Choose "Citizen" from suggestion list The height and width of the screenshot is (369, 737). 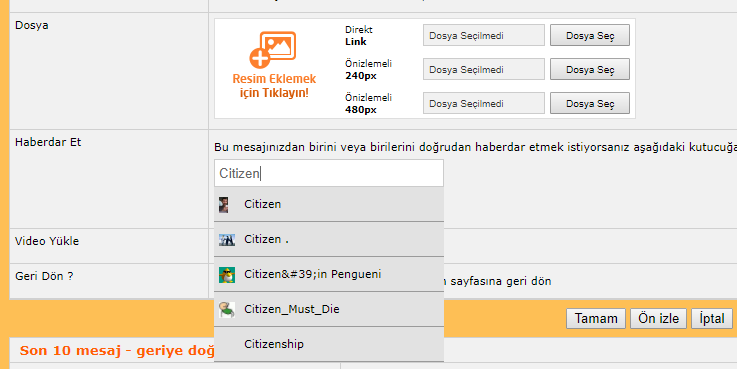tap(329, 204)
